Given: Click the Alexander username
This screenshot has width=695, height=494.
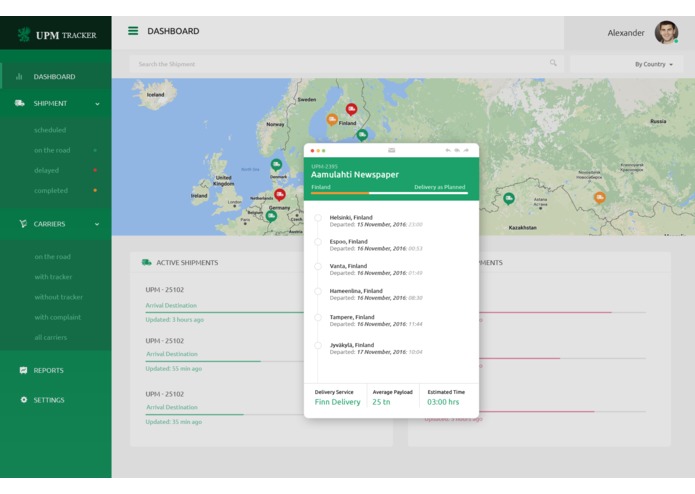Looking at the screenshot, I should click(626, 33).
